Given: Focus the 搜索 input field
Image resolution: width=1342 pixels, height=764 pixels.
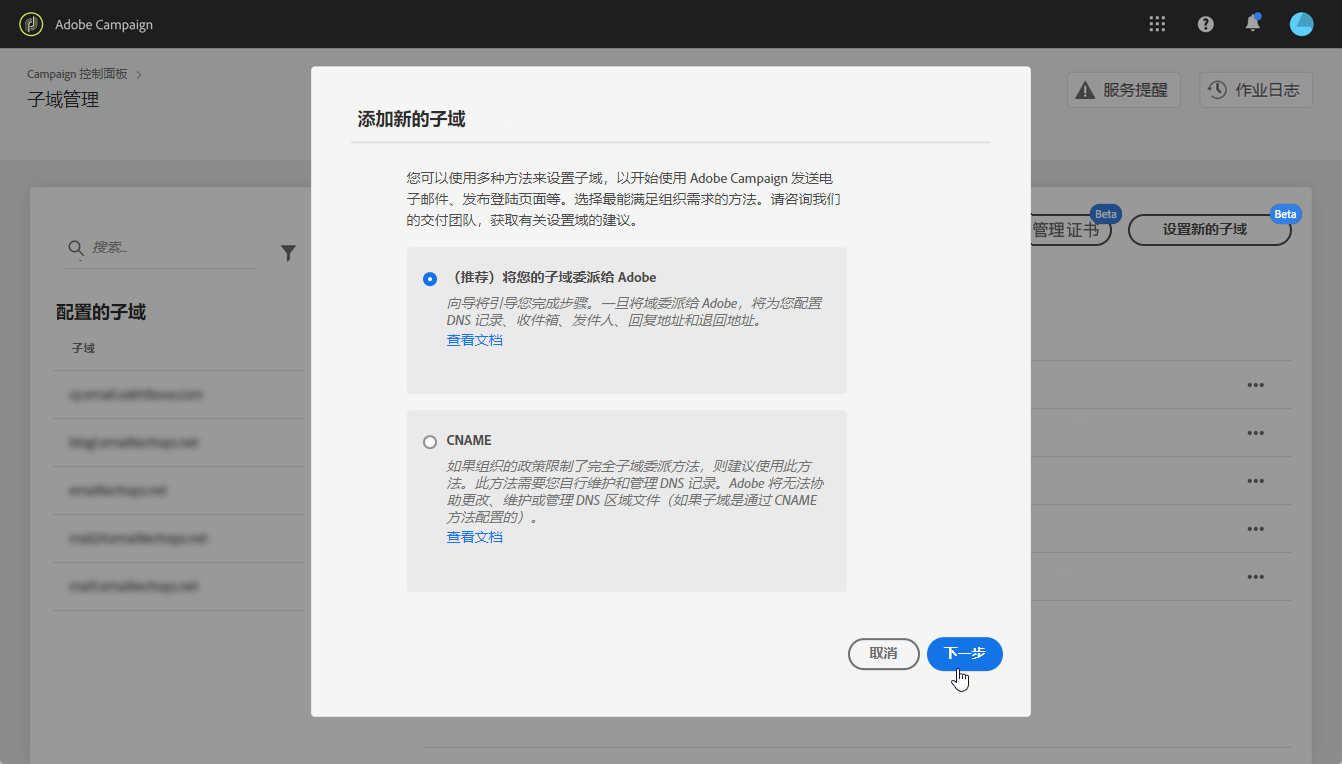Looking at the screenshot, I should (x=161, y=248).
